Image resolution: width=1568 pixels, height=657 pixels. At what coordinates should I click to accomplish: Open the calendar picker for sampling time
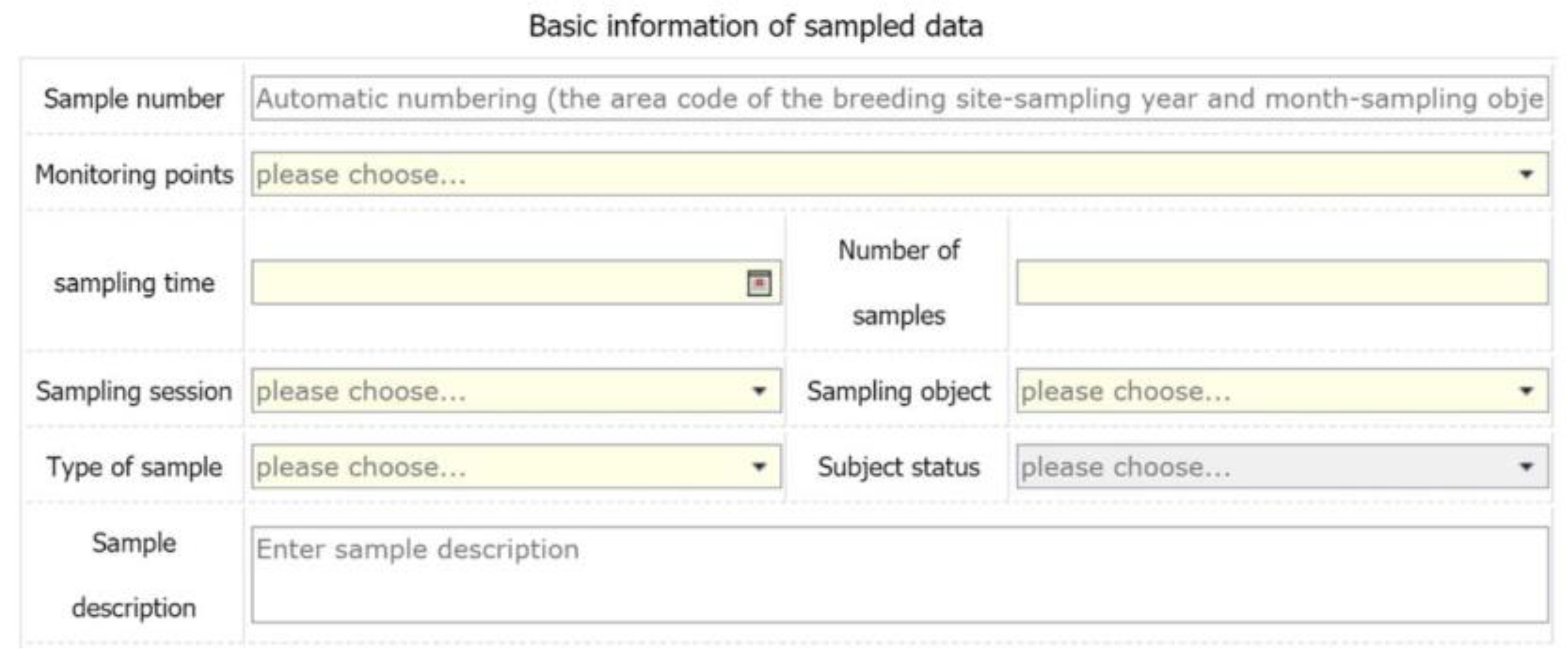click(758, 283)
